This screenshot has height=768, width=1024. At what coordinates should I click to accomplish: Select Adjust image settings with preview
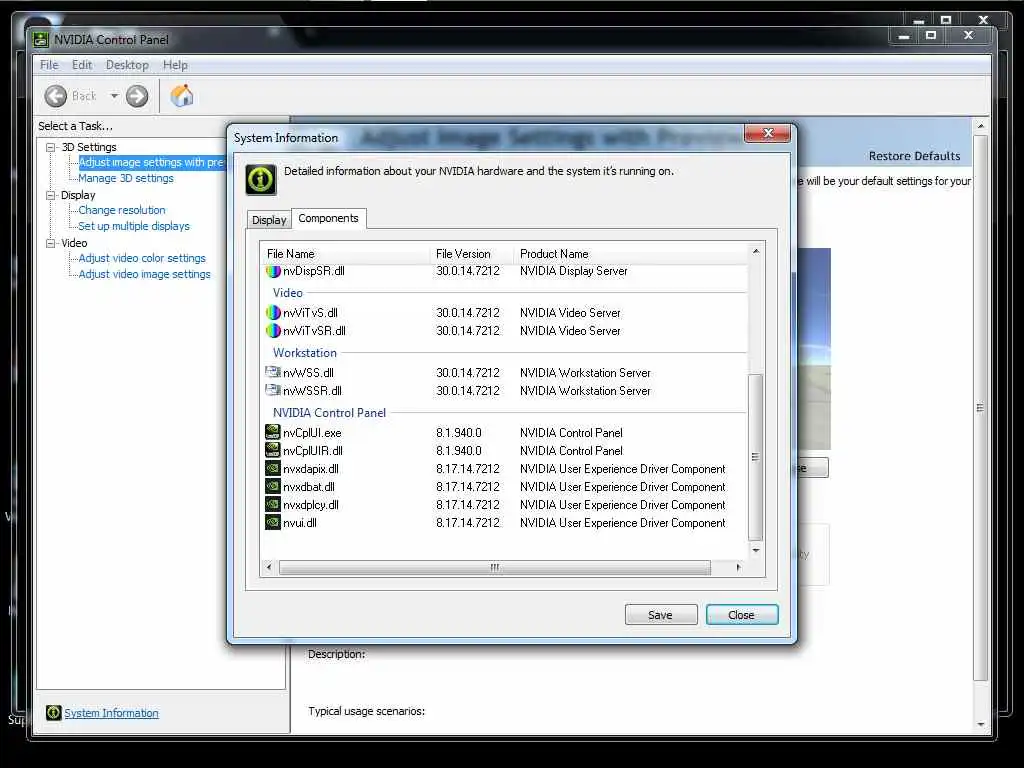point(152,162)
